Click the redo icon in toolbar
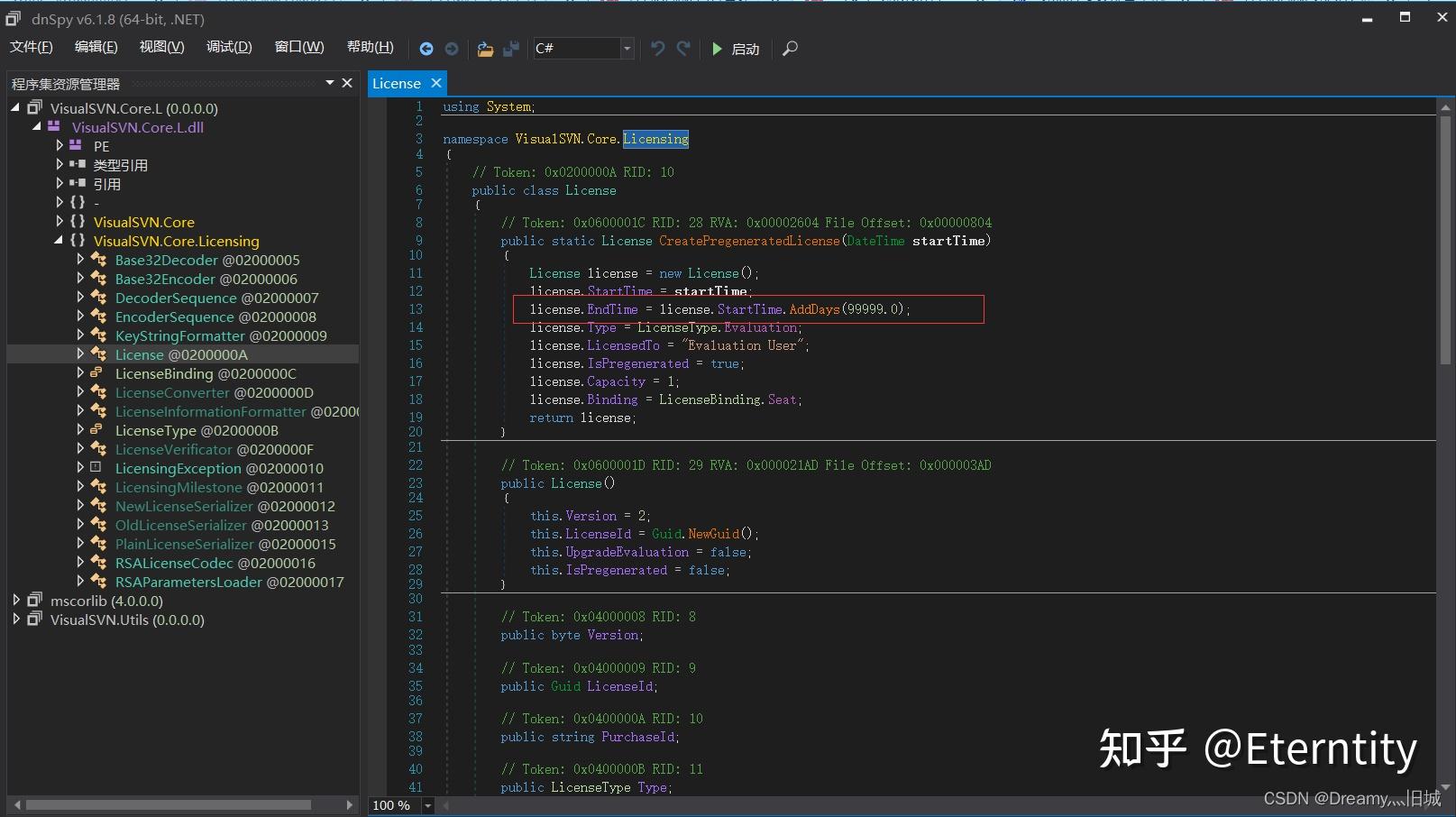The width and height of the screenshot is (1456, 817). pos(683,49)
